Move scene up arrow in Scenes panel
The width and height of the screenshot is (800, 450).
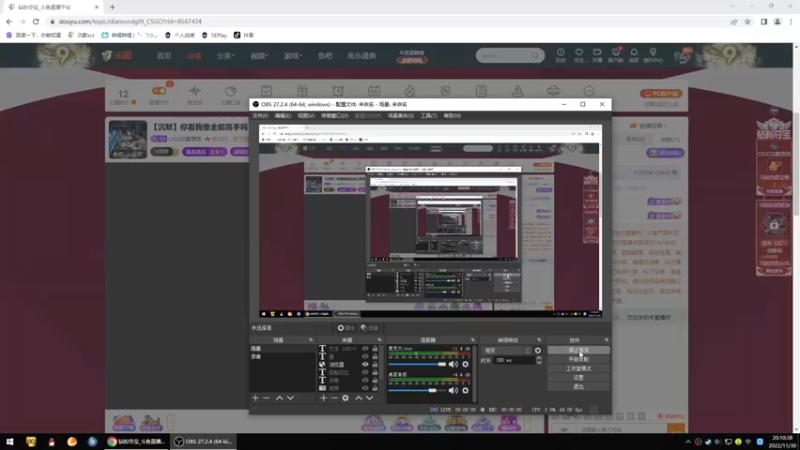279,398
